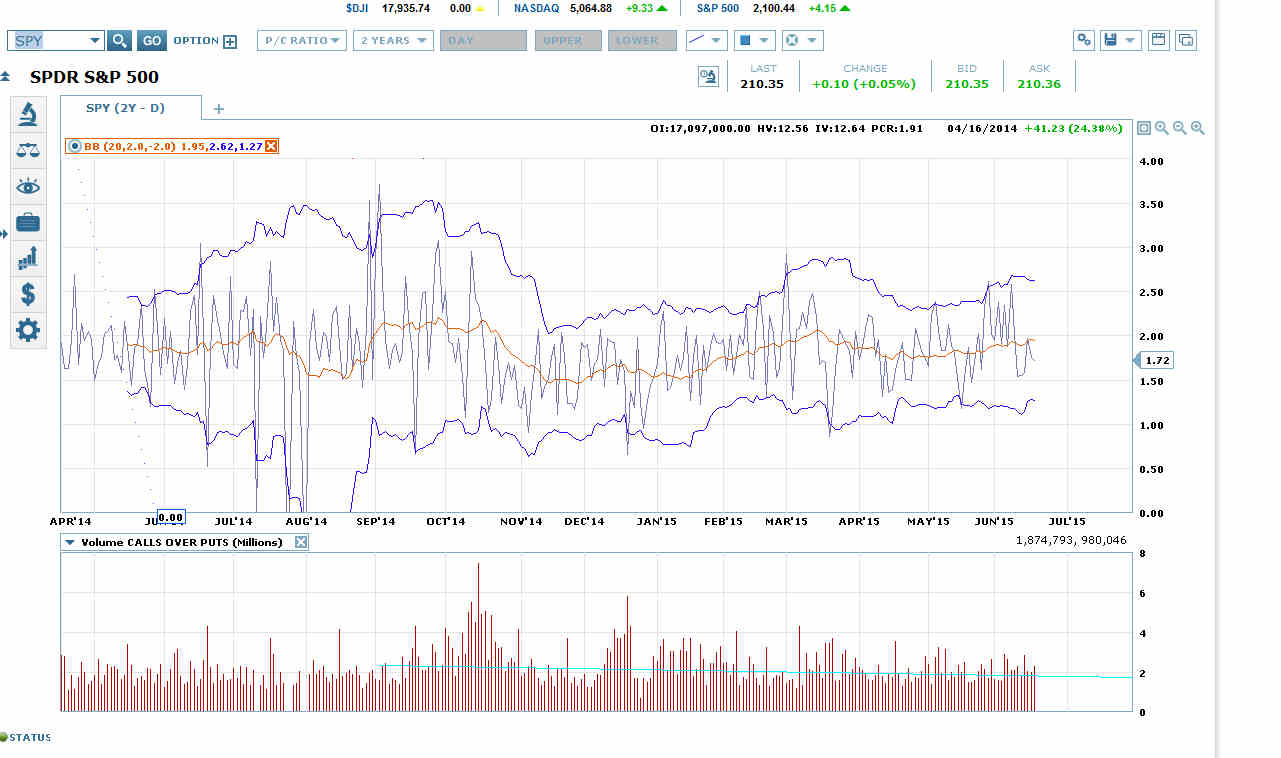This screenshot has width=1281, height=758.
Task: Remove the BB indicator with orange X
Action: pyautogui.click(x=271, y=146)
